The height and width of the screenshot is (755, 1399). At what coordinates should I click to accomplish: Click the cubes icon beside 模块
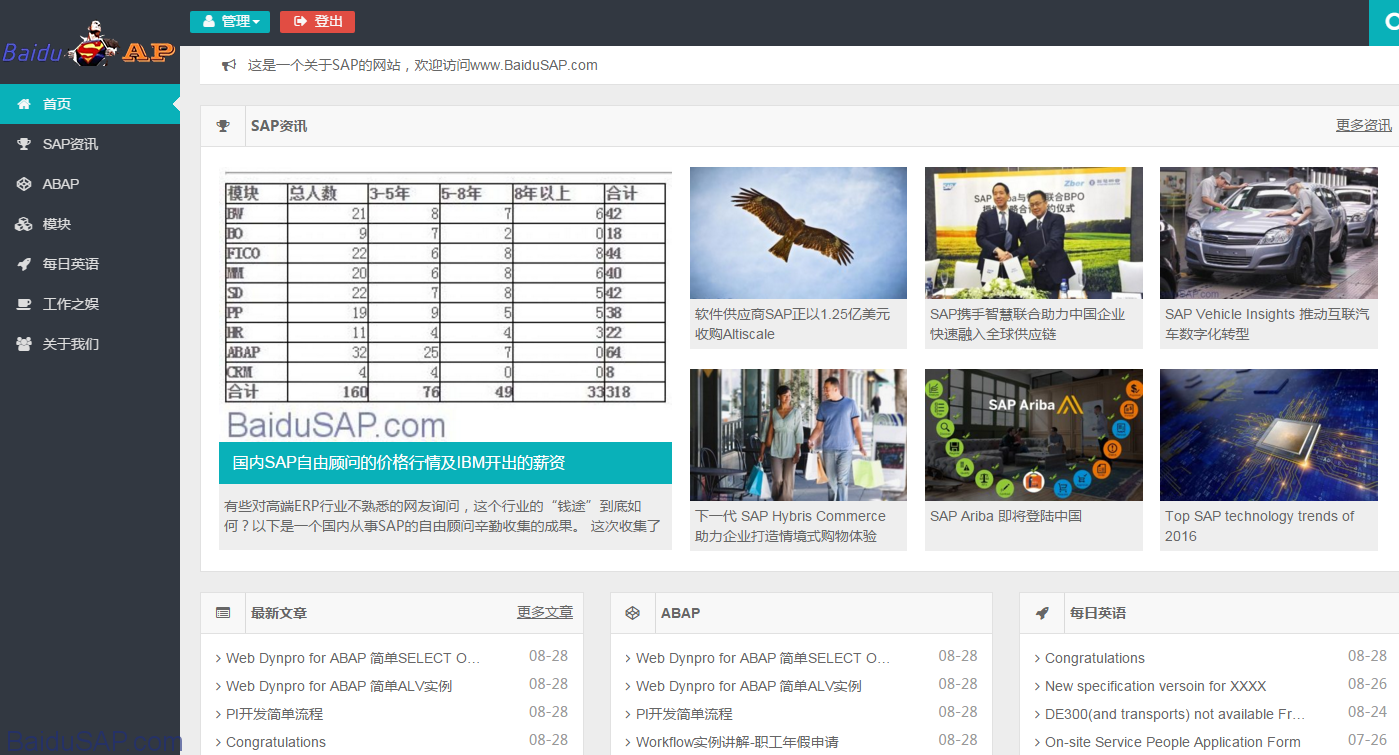(24, 224)
